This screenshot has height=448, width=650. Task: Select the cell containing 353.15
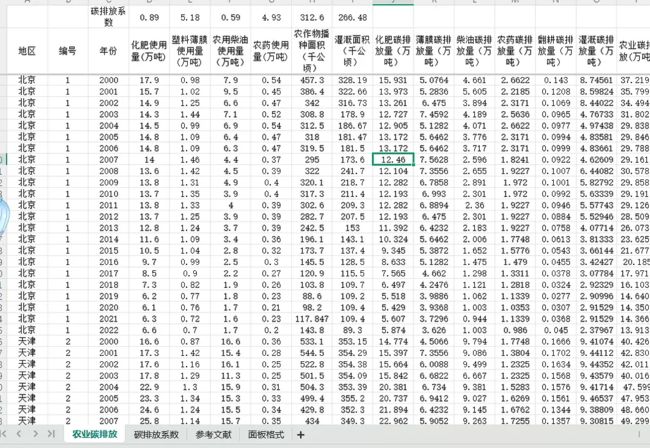352,341
